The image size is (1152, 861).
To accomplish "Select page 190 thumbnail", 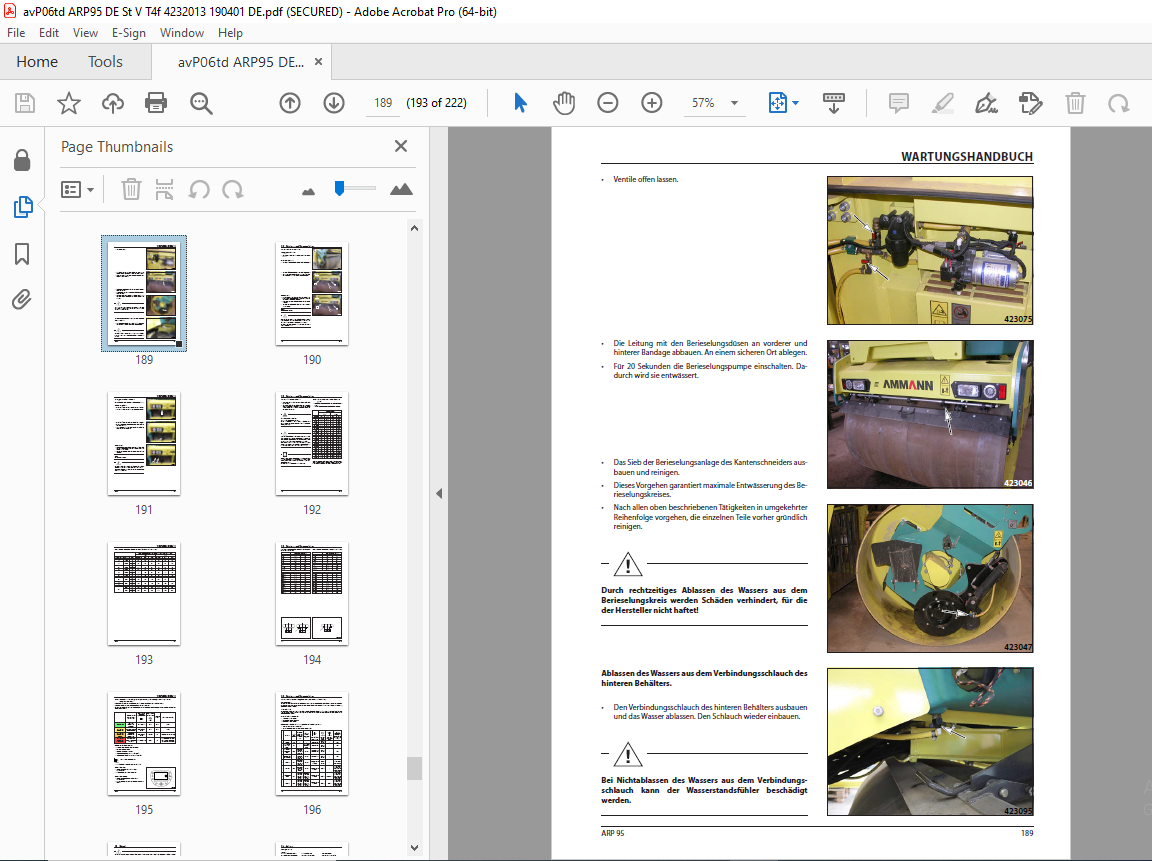I will coord(312,293).
